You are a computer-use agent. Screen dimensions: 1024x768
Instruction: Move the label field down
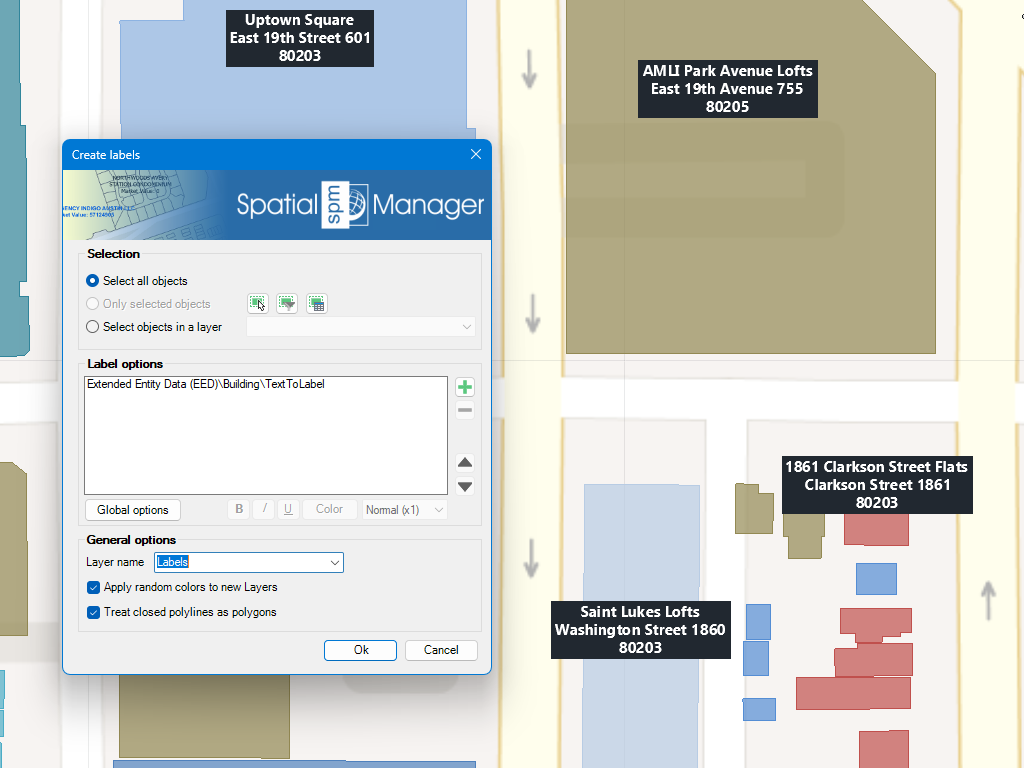pyautogui.click(x=465, y=487)
